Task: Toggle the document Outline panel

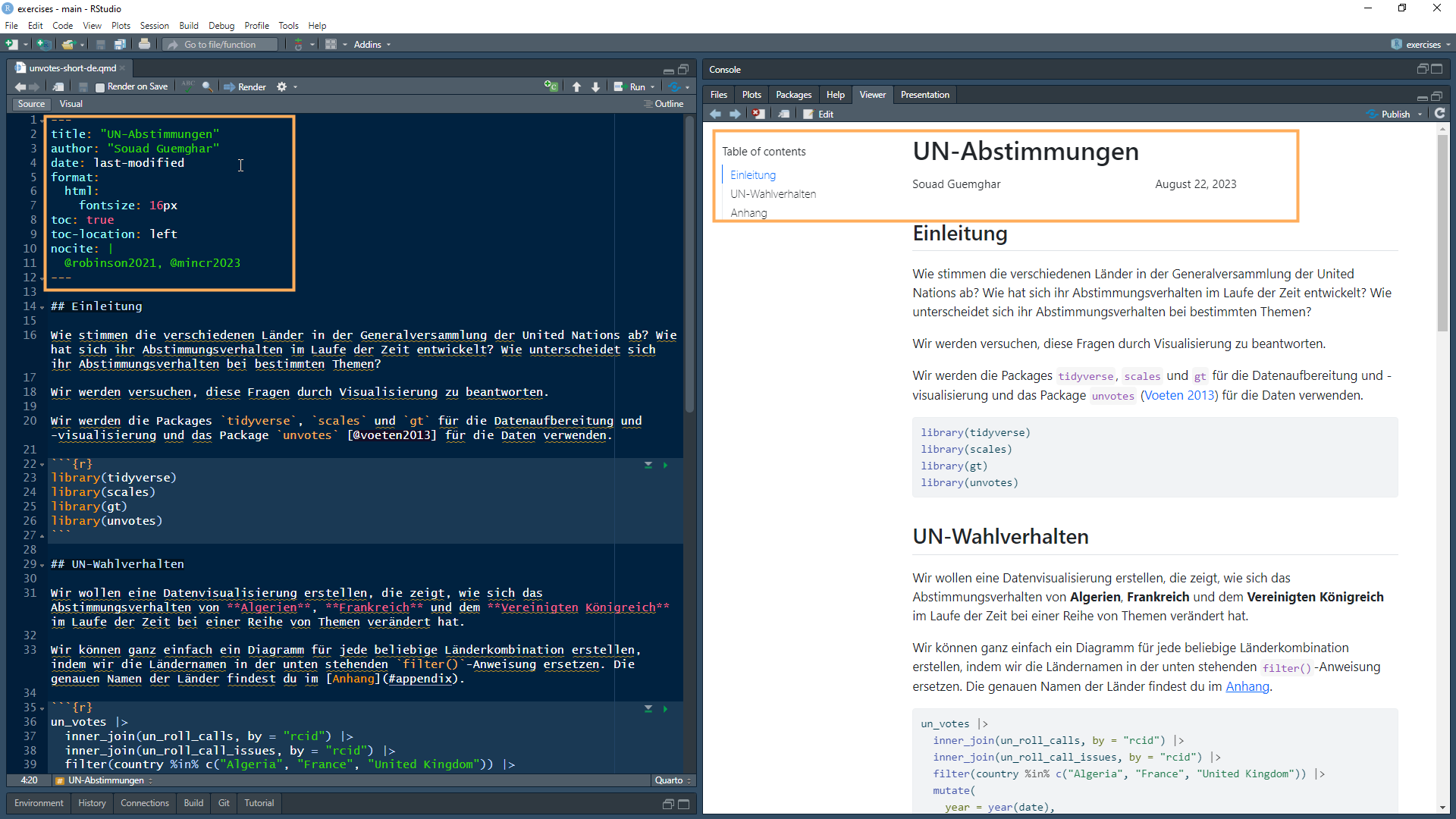Action: coord(664,104)
